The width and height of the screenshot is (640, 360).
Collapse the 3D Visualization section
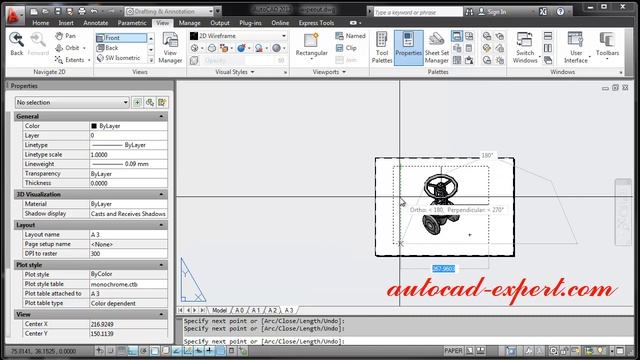(x=161, y=194)
